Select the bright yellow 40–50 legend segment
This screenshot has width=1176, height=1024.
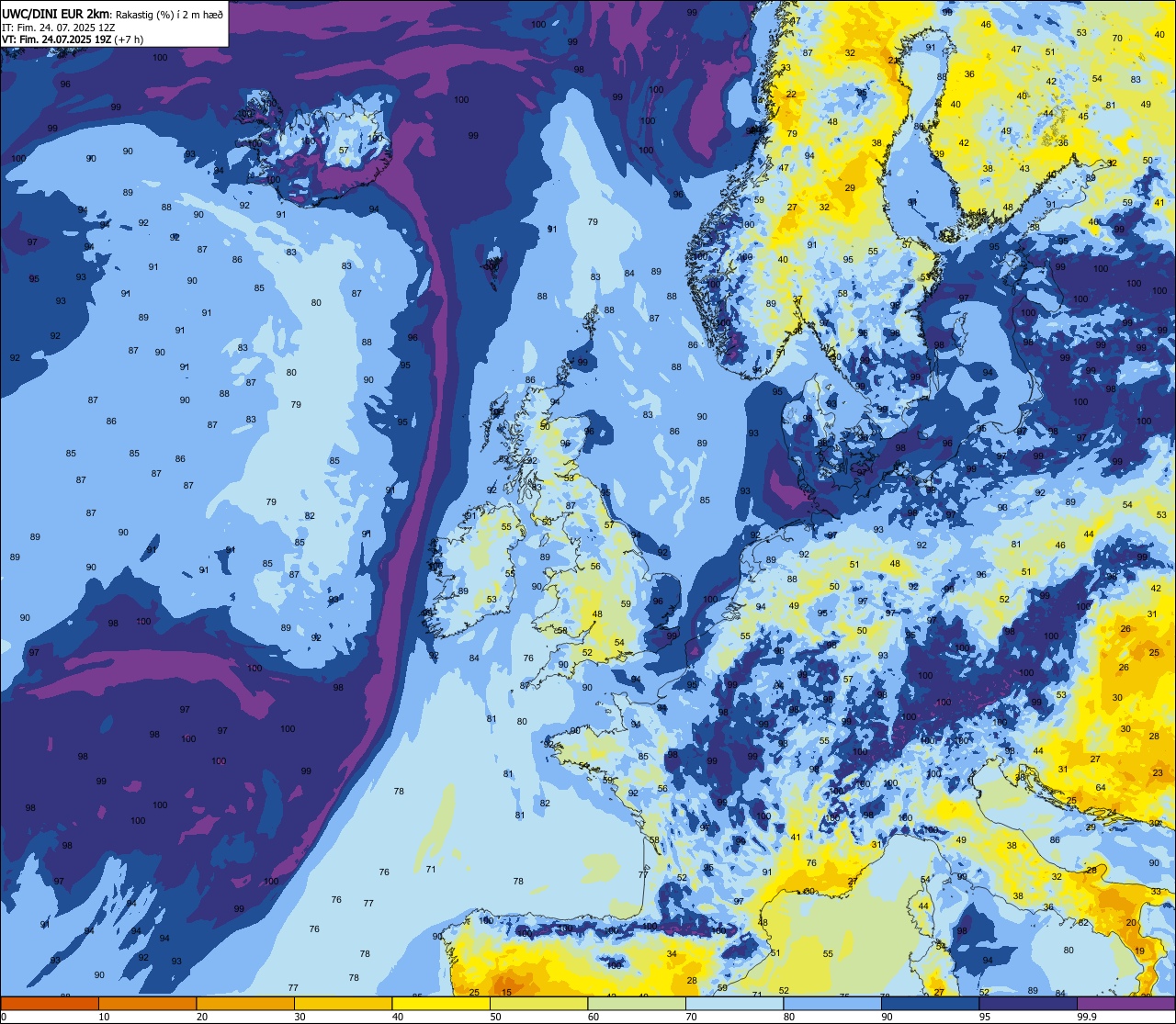[x=441, y=1003]
